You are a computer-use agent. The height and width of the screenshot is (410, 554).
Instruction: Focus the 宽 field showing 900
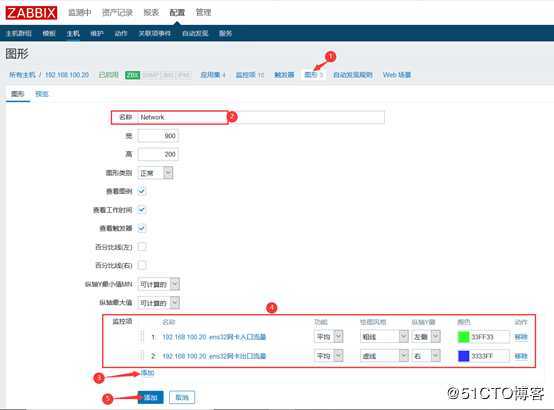coord(158,136)
